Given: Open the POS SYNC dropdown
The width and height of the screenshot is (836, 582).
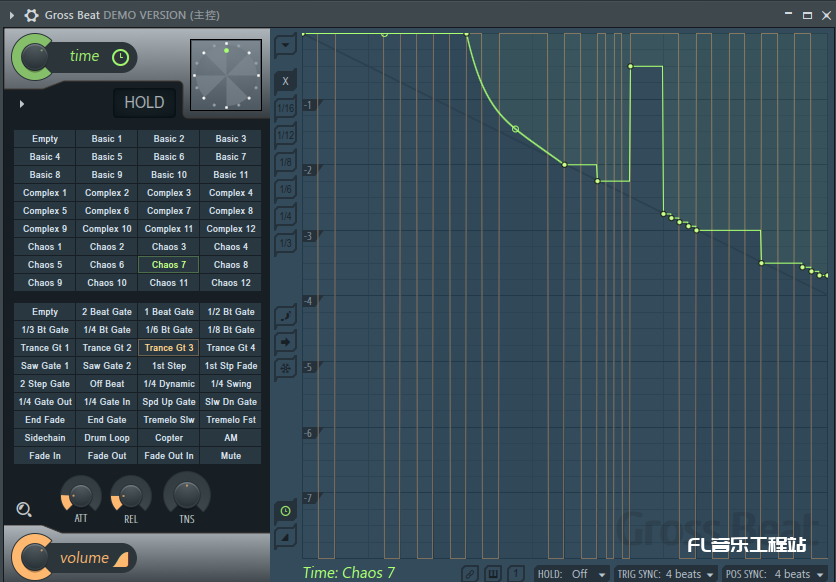Looking at the screenshot, I should 776,574.
